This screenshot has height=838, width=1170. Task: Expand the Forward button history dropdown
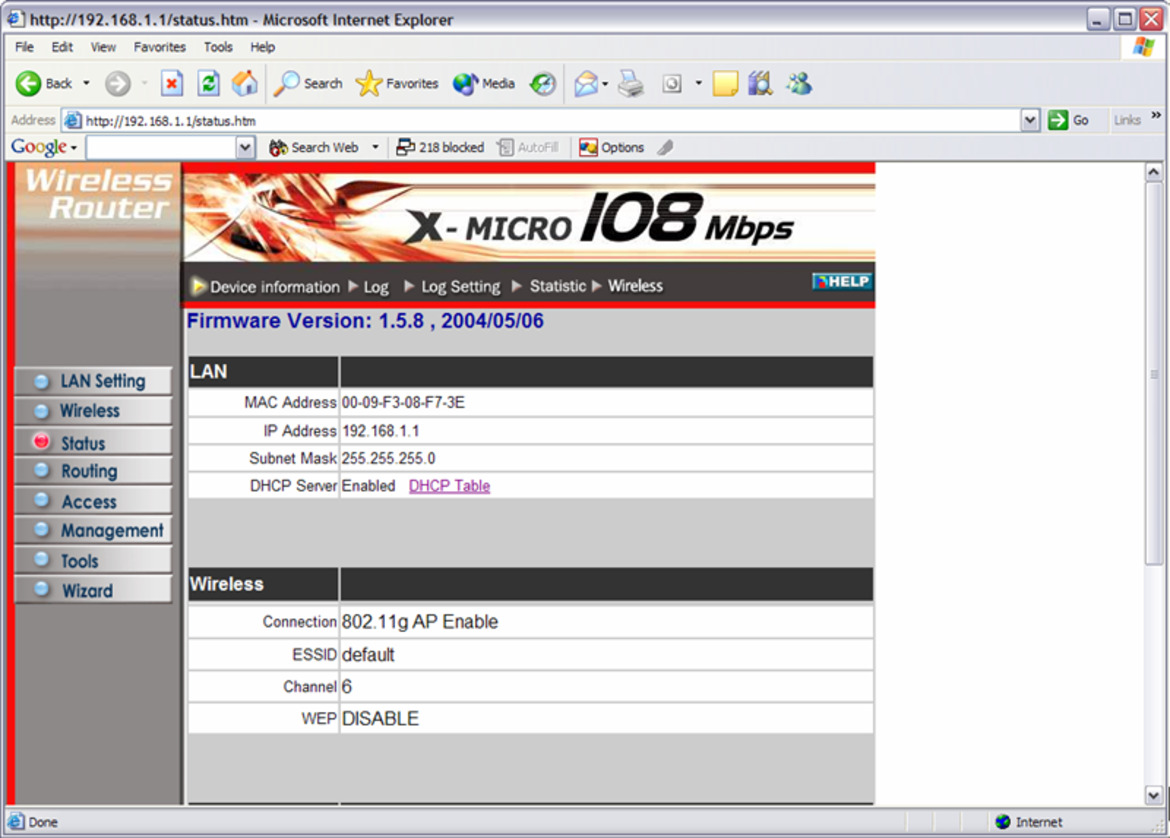[x=144, y=84]
